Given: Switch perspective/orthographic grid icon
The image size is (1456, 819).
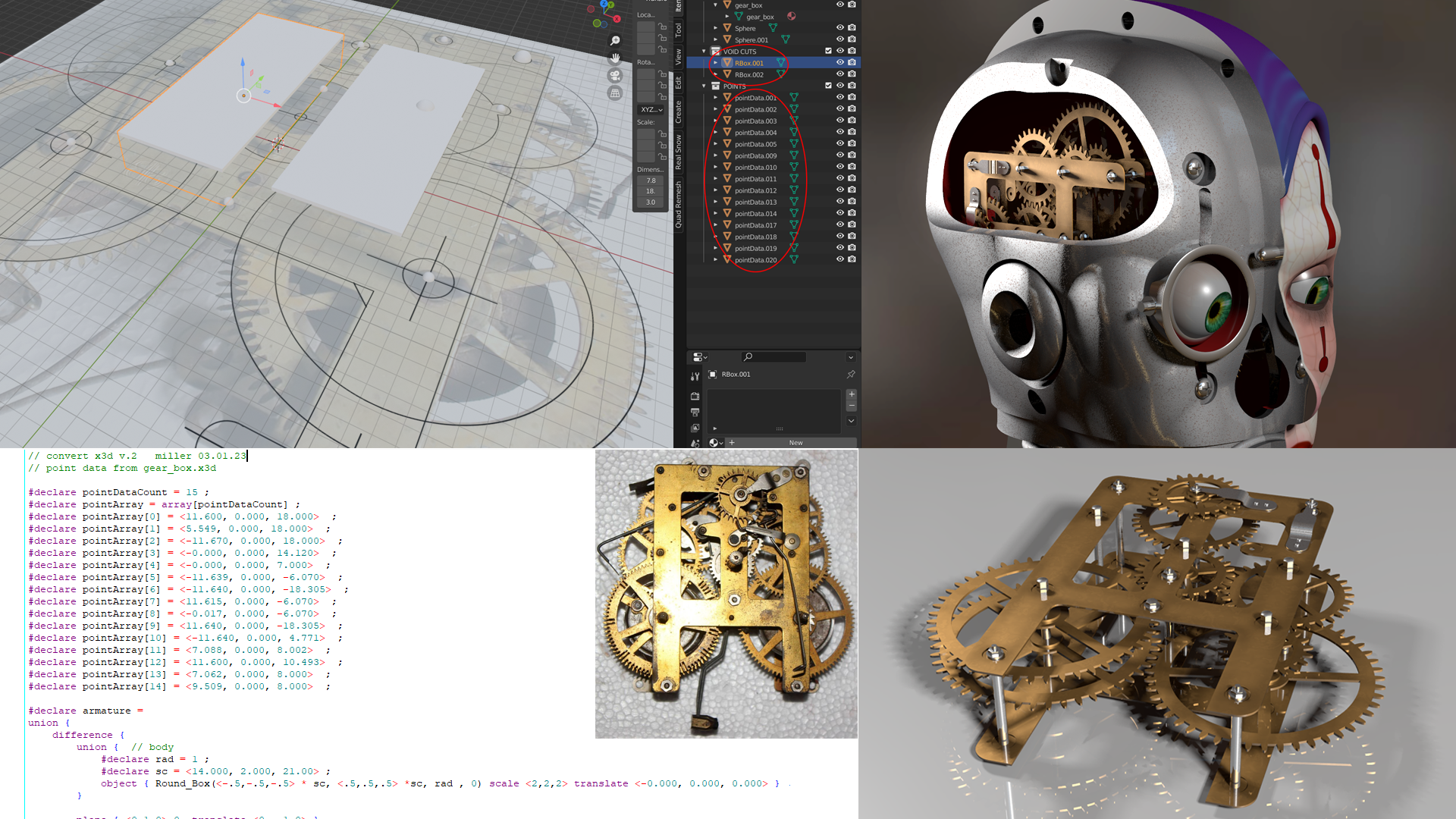Looking at the screenshot, I should click(615, 93).
